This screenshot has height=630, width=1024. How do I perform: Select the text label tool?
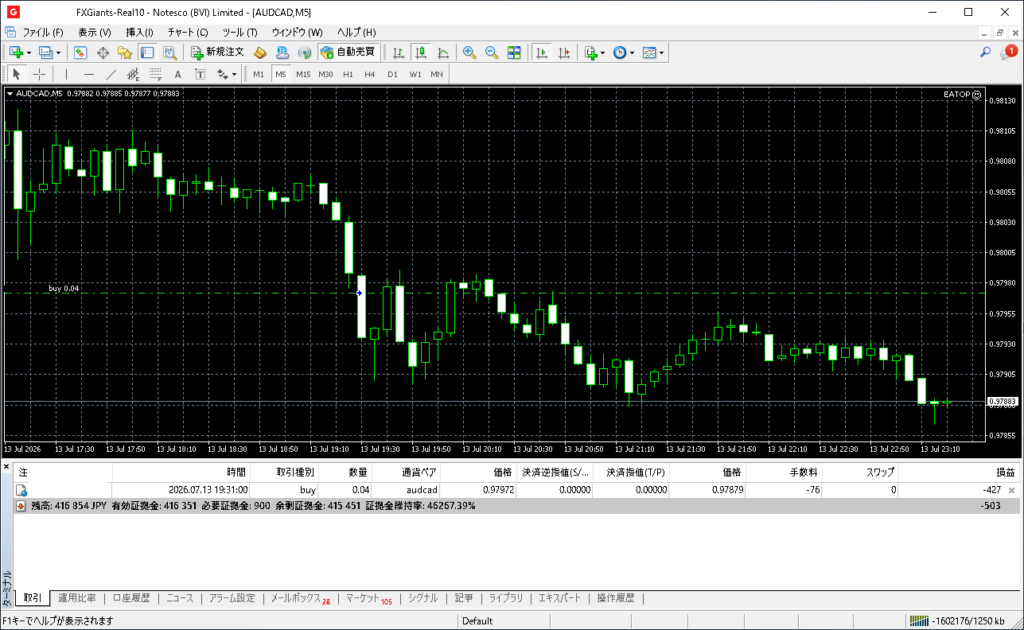click(178, 74)
